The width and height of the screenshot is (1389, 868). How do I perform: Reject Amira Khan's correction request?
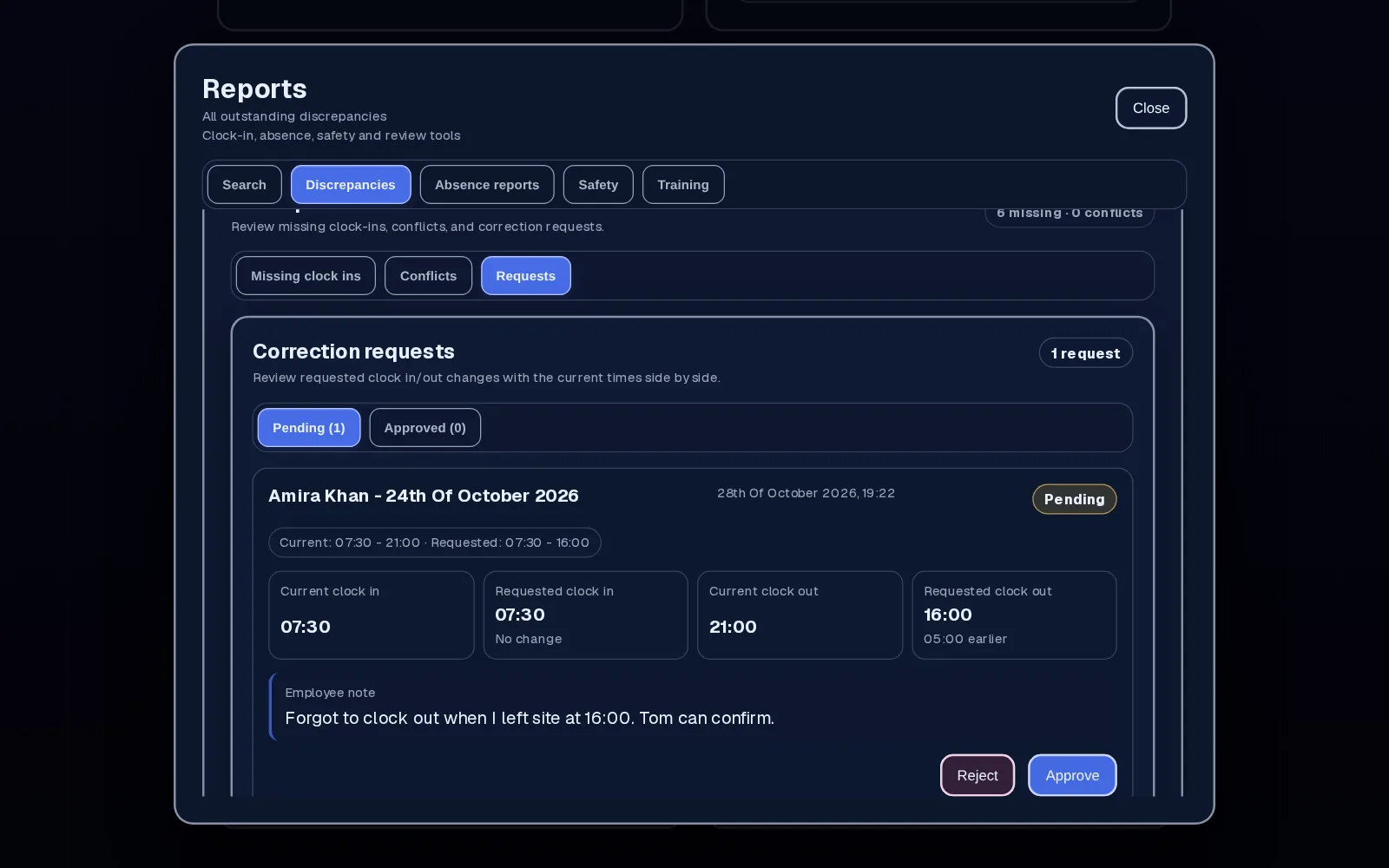coord(978,775)
